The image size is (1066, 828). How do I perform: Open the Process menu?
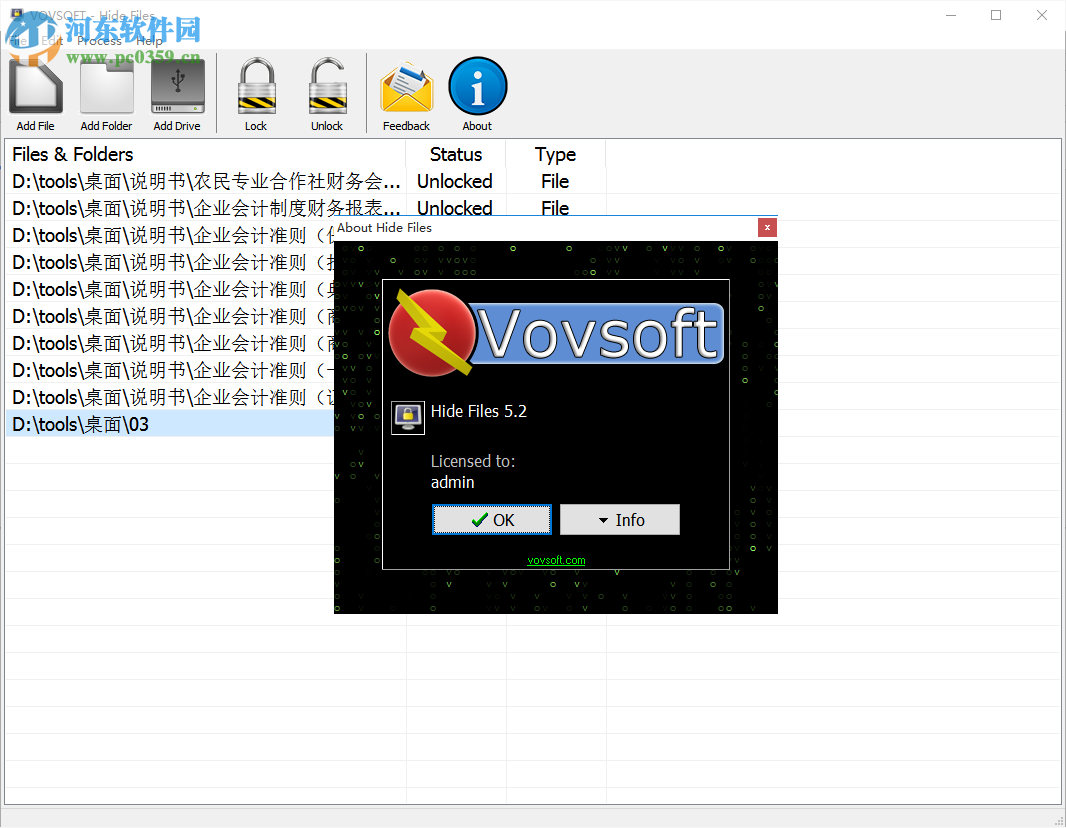[x=100, y=41]
